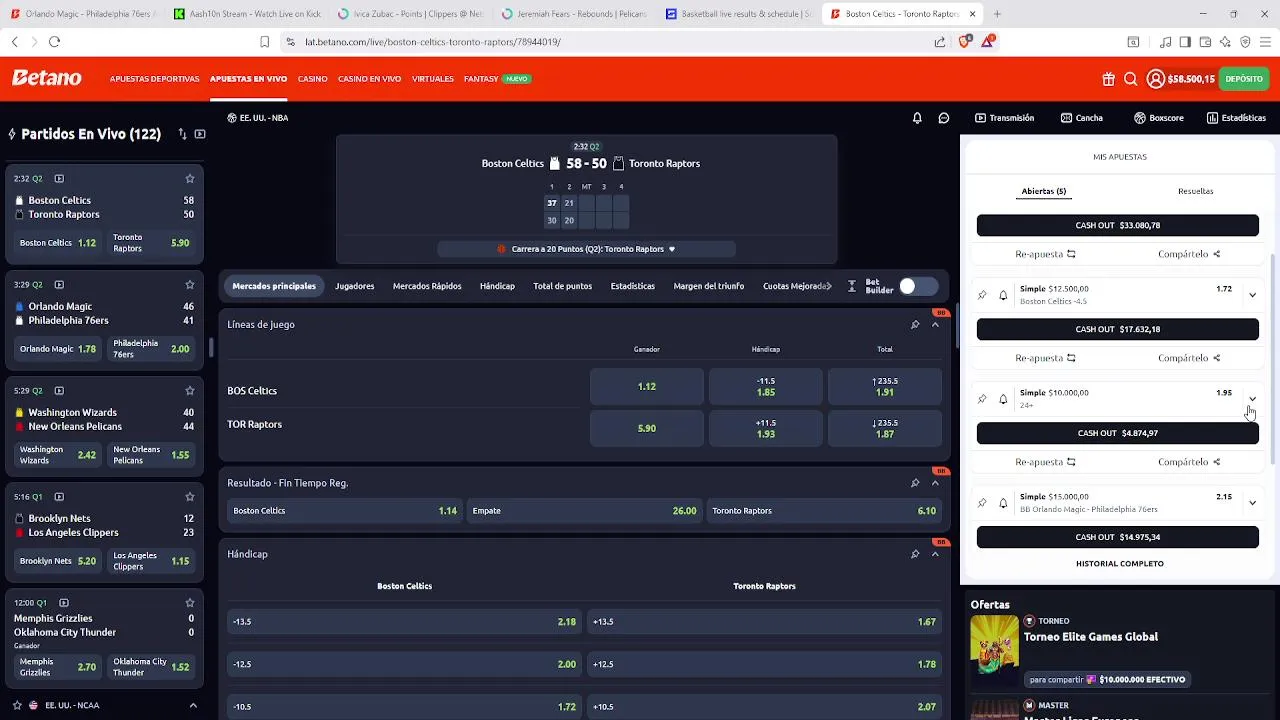Open the Total de puntos tab
The height and width of the screenshot is (720, 1280).
(x=562, y=286)
